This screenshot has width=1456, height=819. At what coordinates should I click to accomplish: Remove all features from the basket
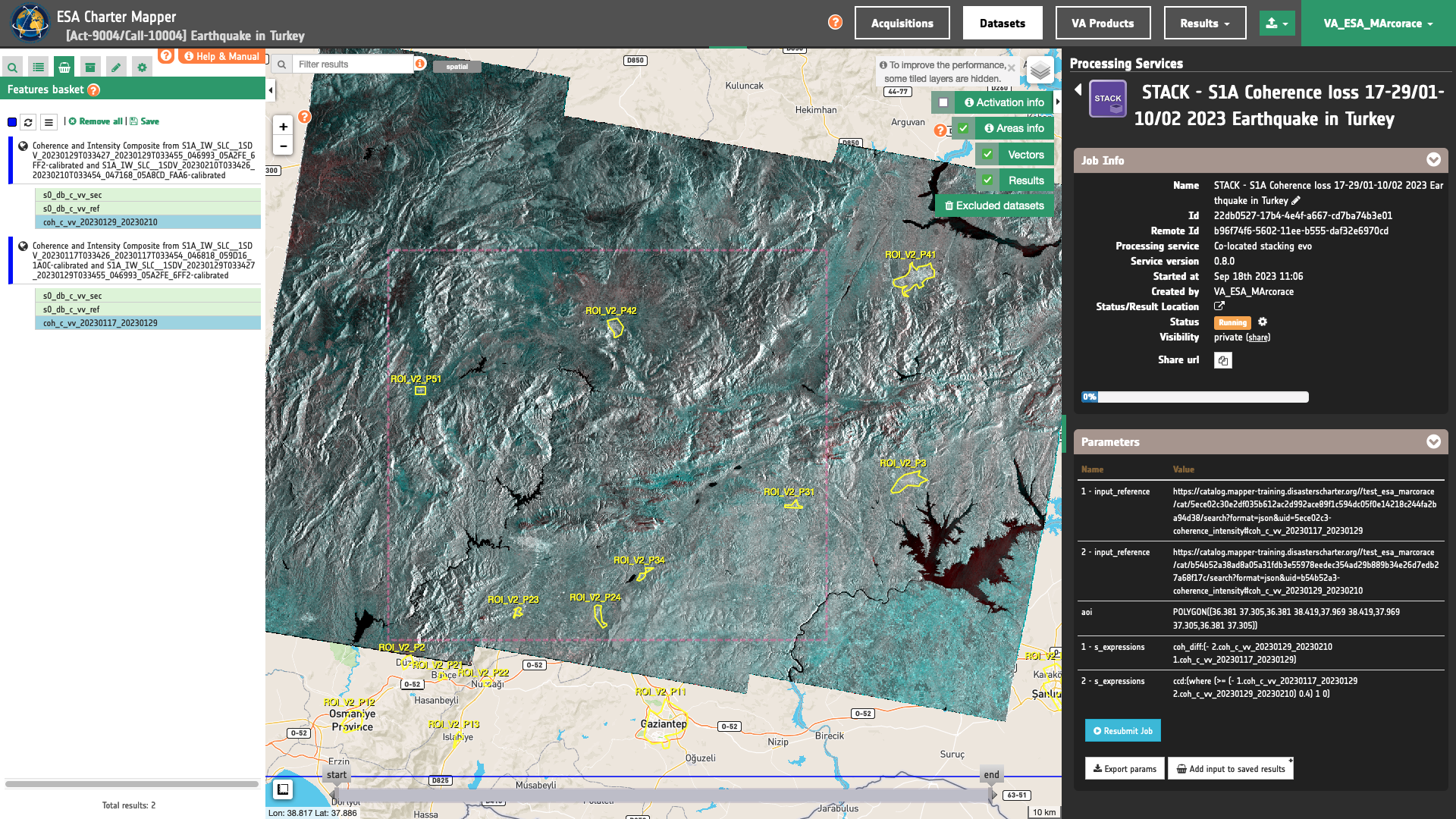click(96, 121)
